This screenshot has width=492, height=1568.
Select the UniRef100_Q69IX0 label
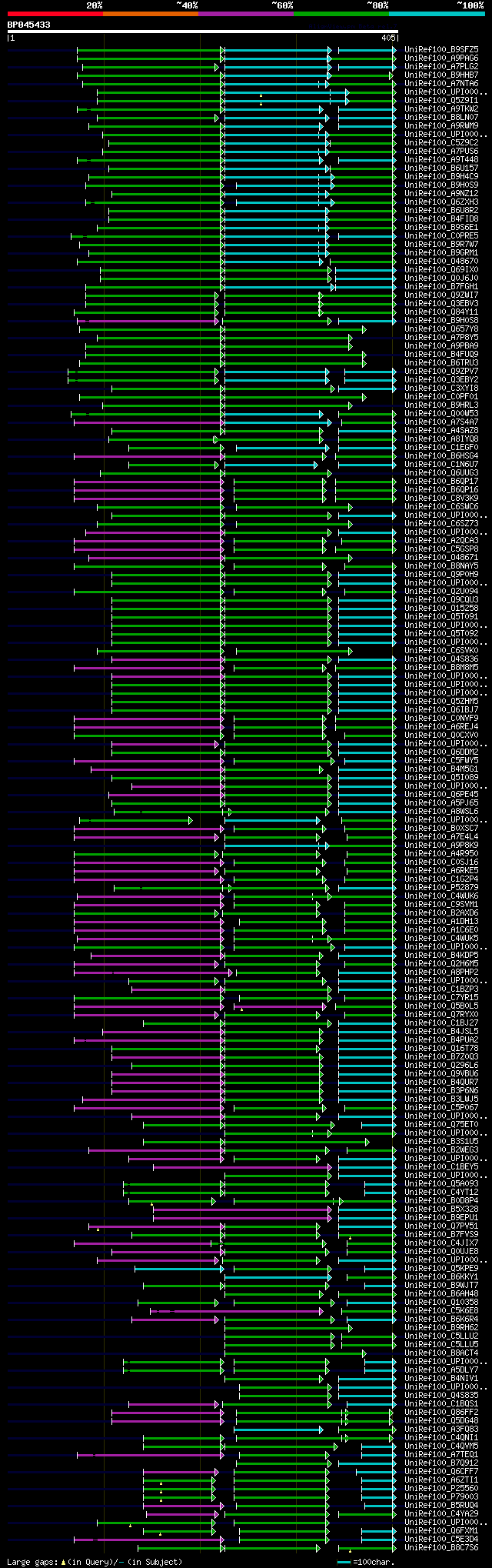tap(441, 269)
